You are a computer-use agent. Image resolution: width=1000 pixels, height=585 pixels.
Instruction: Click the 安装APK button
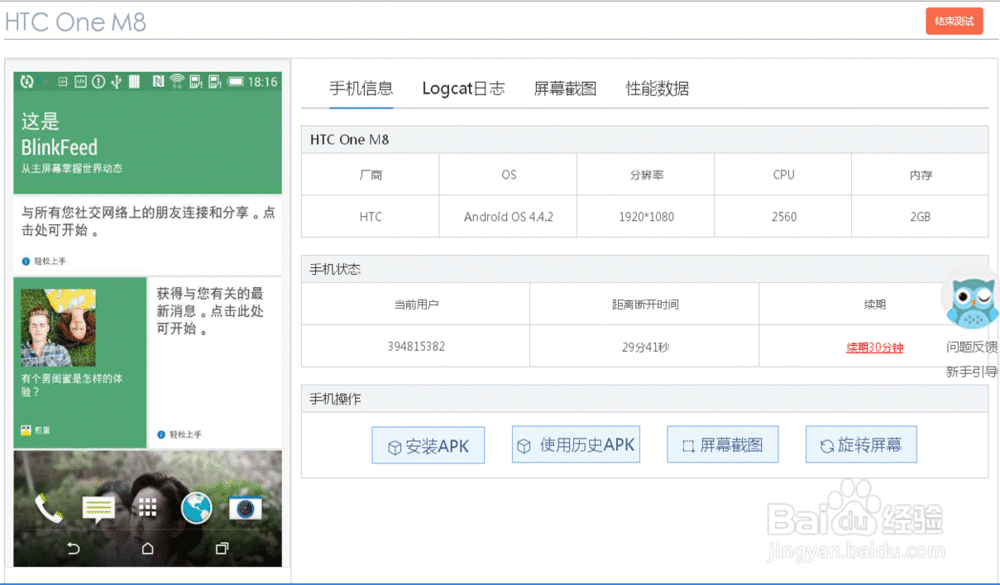coord(428,445)
